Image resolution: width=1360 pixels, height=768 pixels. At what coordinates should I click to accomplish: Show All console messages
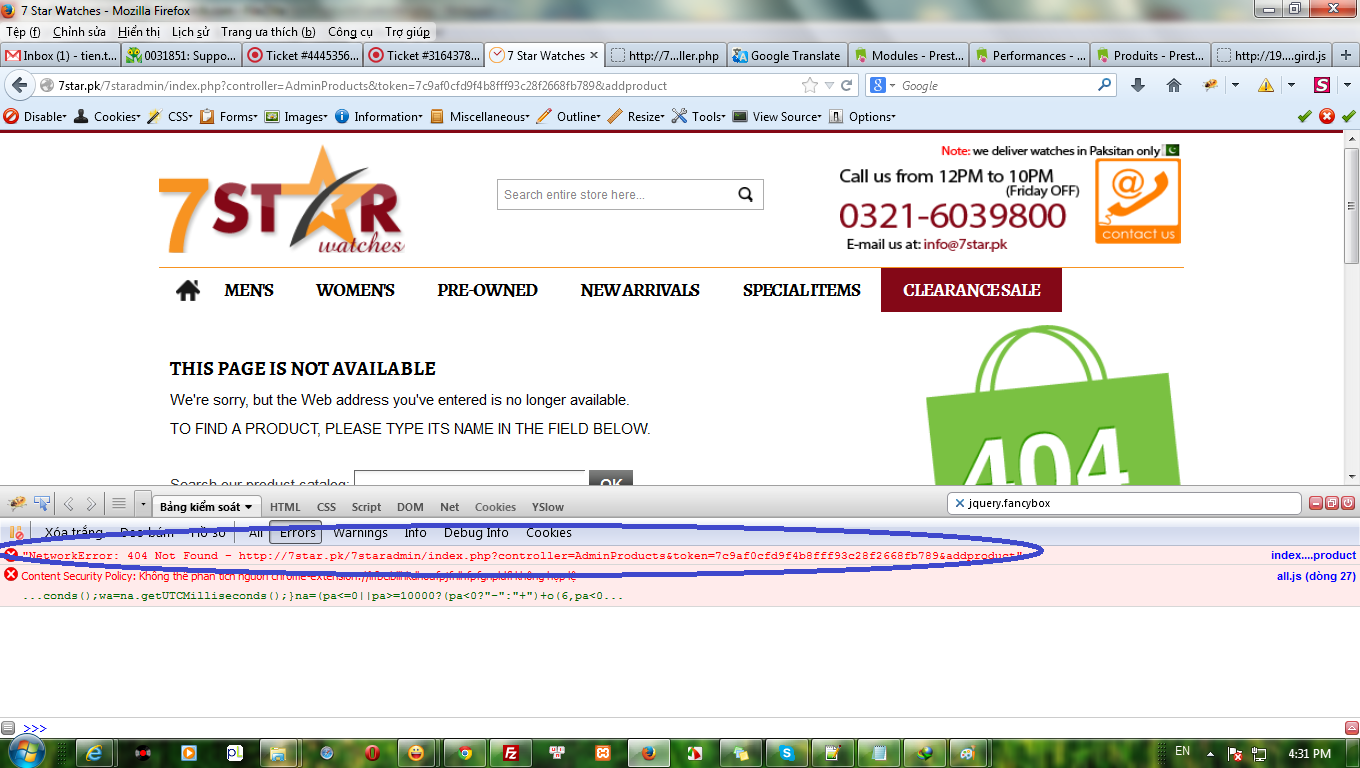pyautogui.click(x=256, y=533)
